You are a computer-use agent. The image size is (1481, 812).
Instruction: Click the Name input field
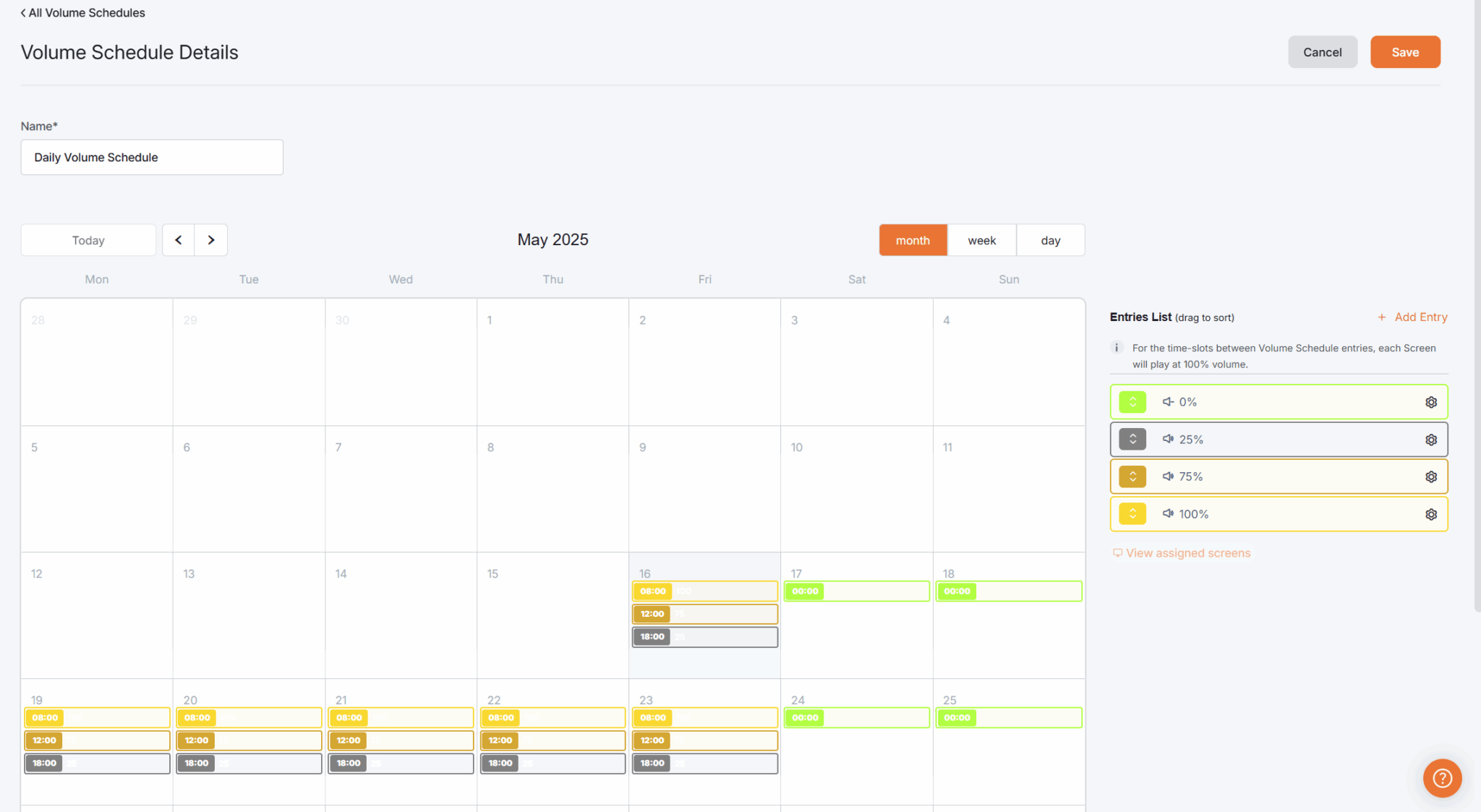pyautogui.click(x=152, y=157)
